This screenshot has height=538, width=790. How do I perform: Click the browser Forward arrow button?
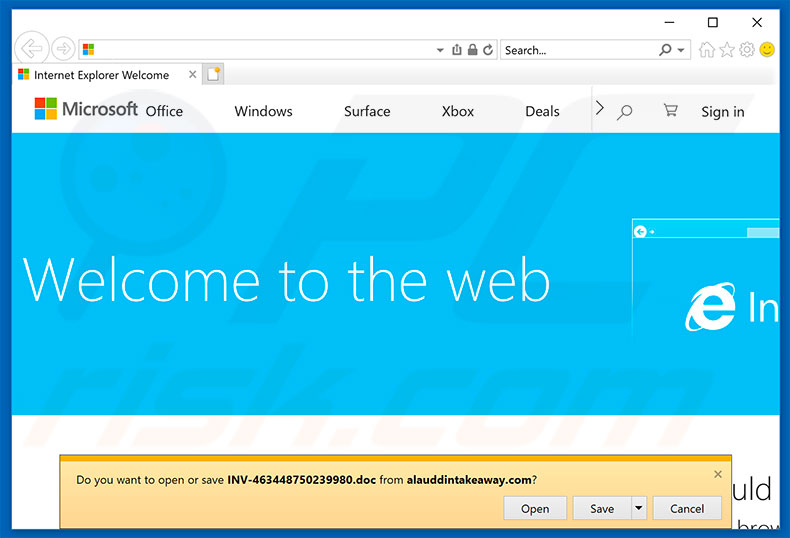(x=63, y=49)
